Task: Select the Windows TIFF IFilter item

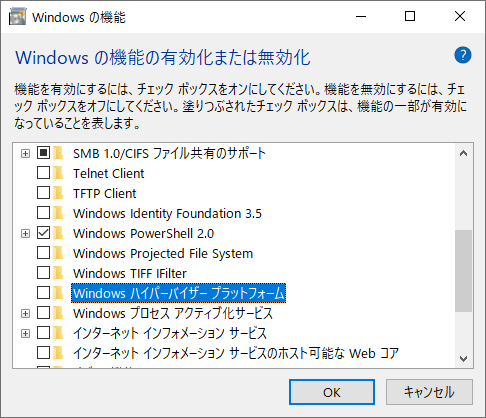Action: click(x=130, y=274)
